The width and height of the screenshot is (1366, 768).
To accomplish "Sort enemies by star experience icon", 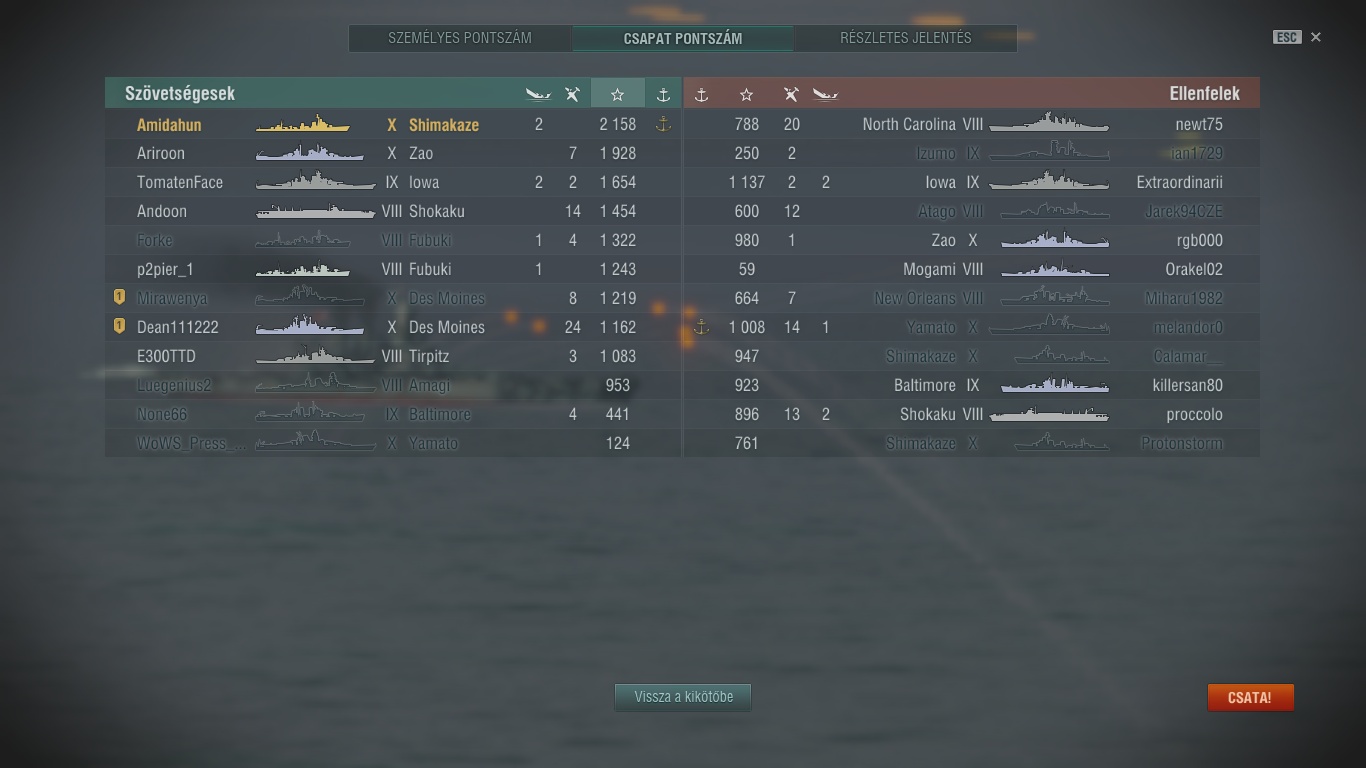I will [x=746, y=94].
